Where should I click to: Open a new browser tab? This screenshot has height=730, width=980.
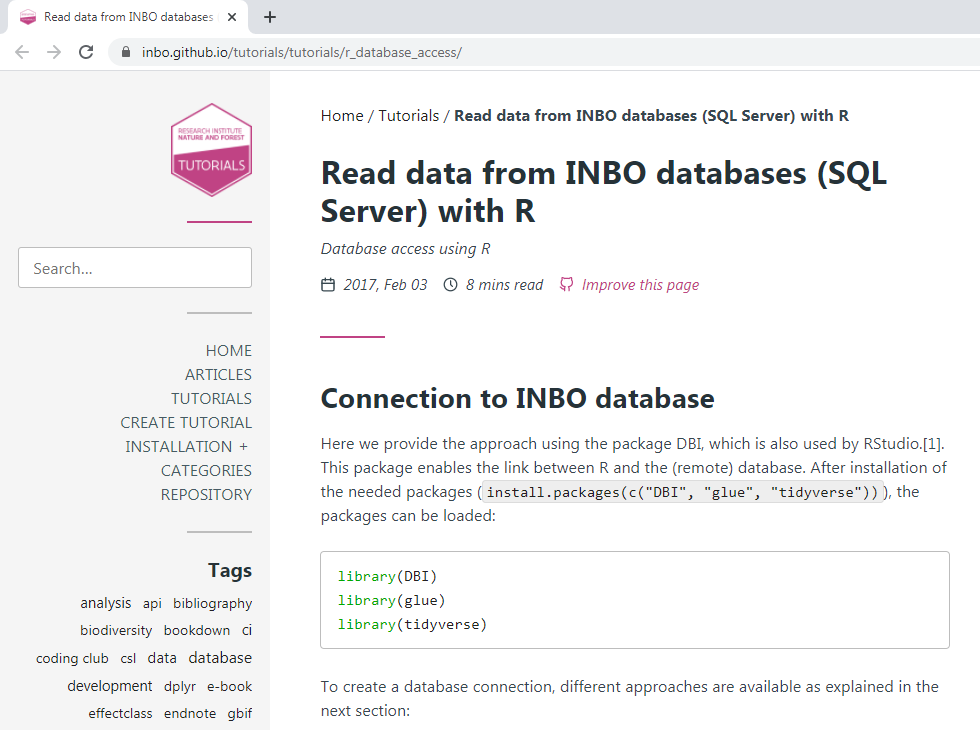click(269, 17)
